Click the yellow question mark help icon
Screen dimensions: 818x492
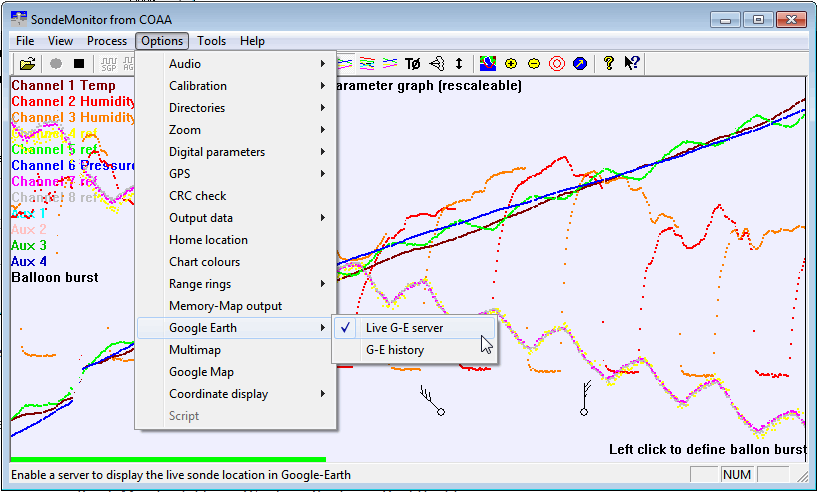tap(608, 63)
